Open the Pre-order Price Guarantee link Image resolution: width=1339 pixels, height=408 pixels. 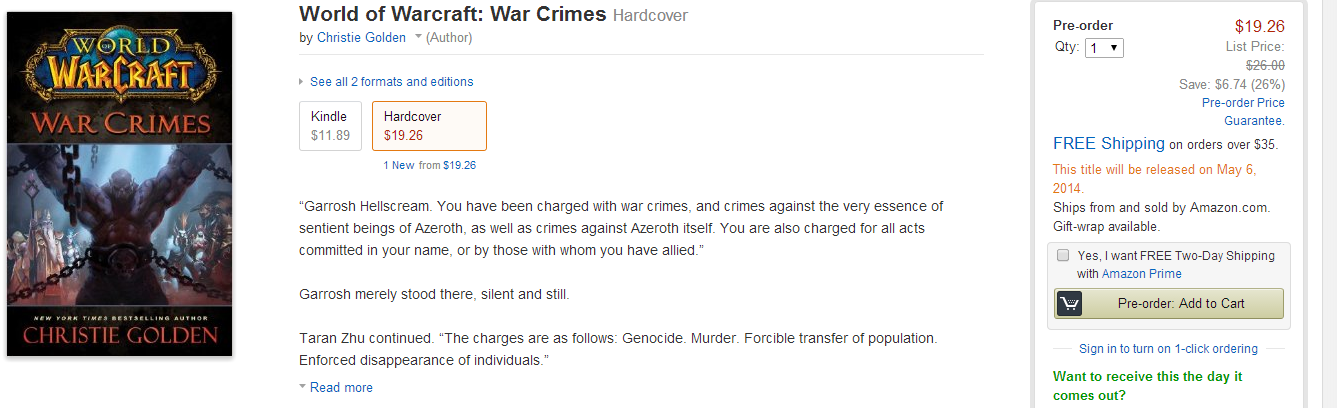[1243, 111]
